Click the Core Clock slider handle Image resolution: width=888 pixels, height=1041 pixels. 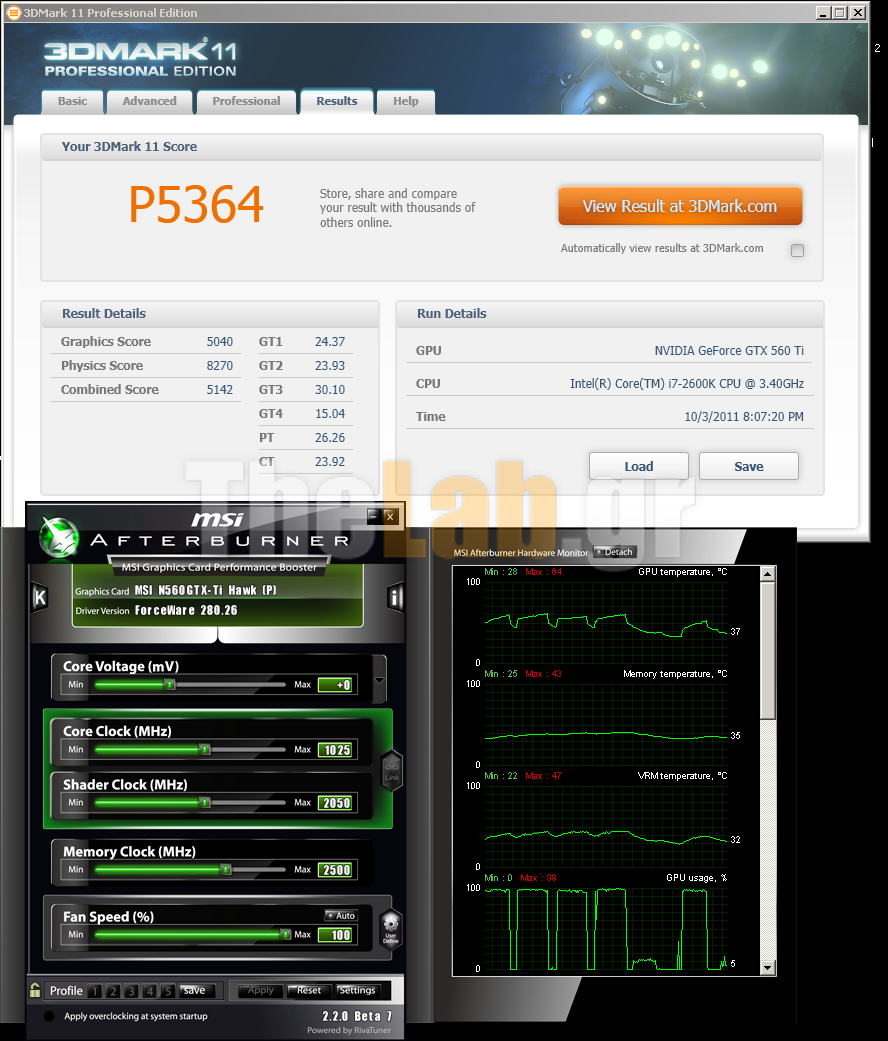(205, 750)
